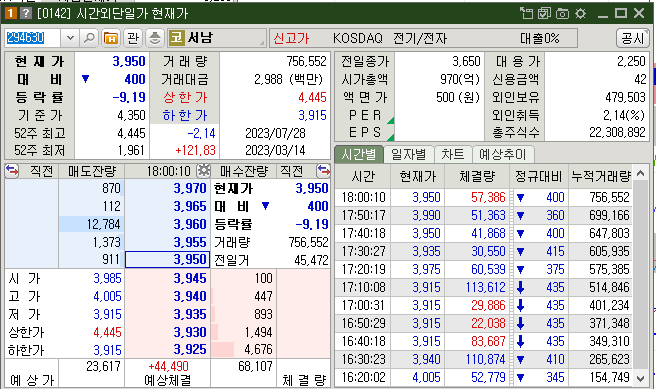The image size is (656, 389).
Task: Open the 차트 tab
Action: tap(453, 154)
